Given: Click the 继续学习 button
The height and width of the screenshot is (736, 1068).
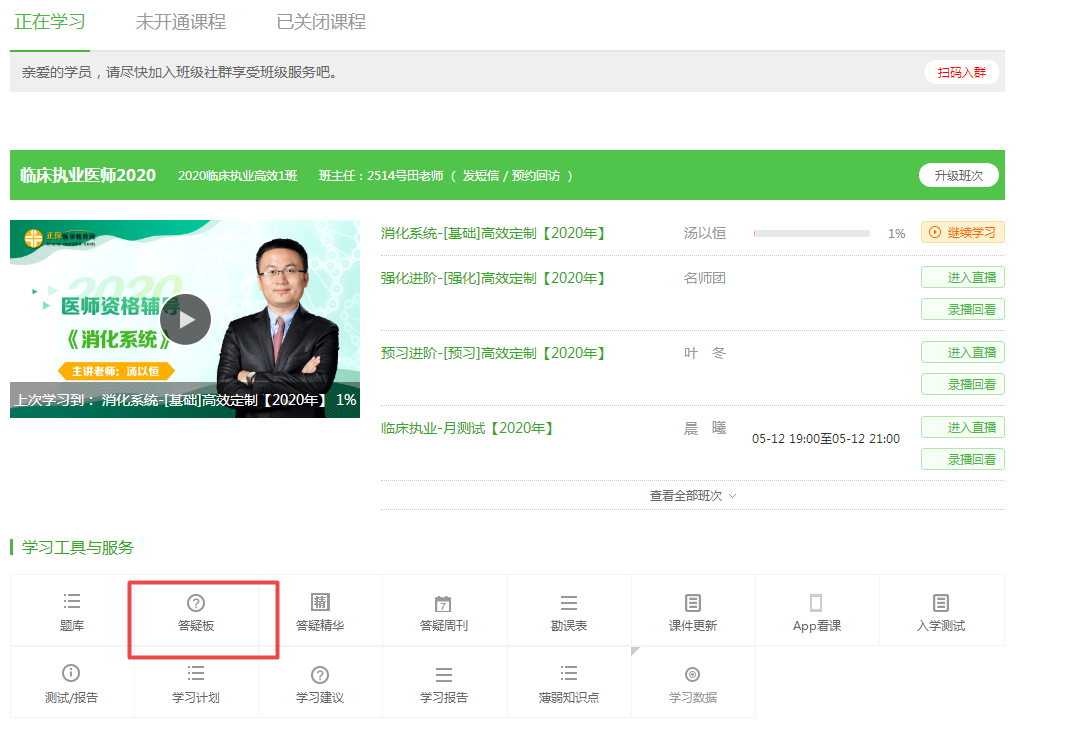Looking at the screenshot, I should [962, 233].
